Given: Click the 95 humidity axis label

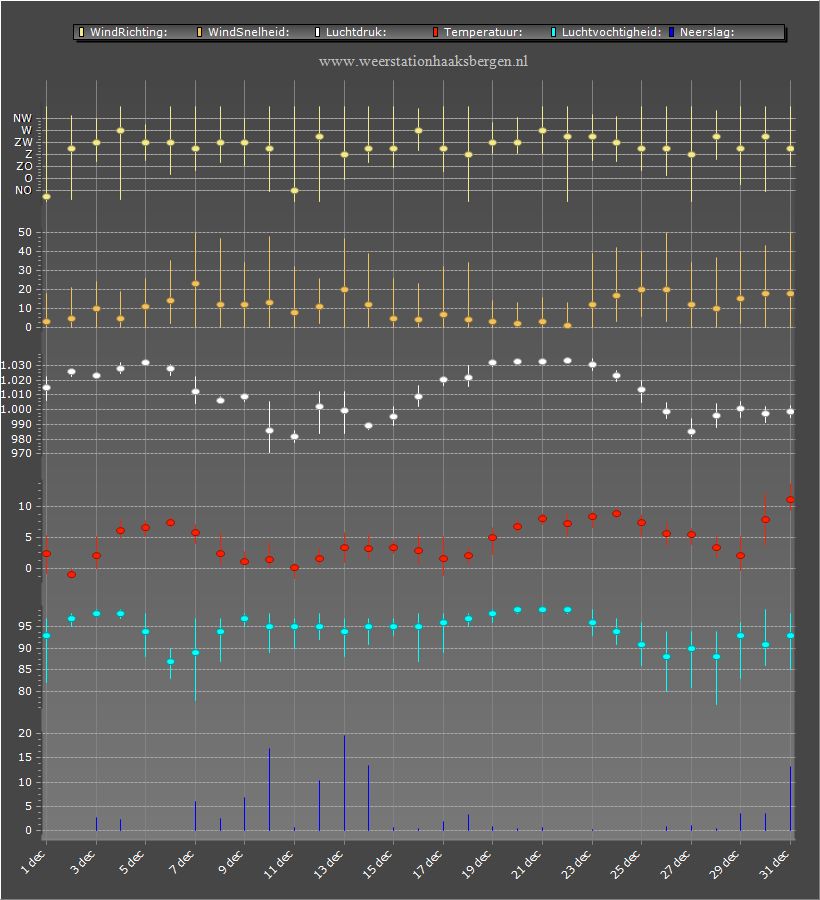Looking at the screenshot, I should pos(25,627).
